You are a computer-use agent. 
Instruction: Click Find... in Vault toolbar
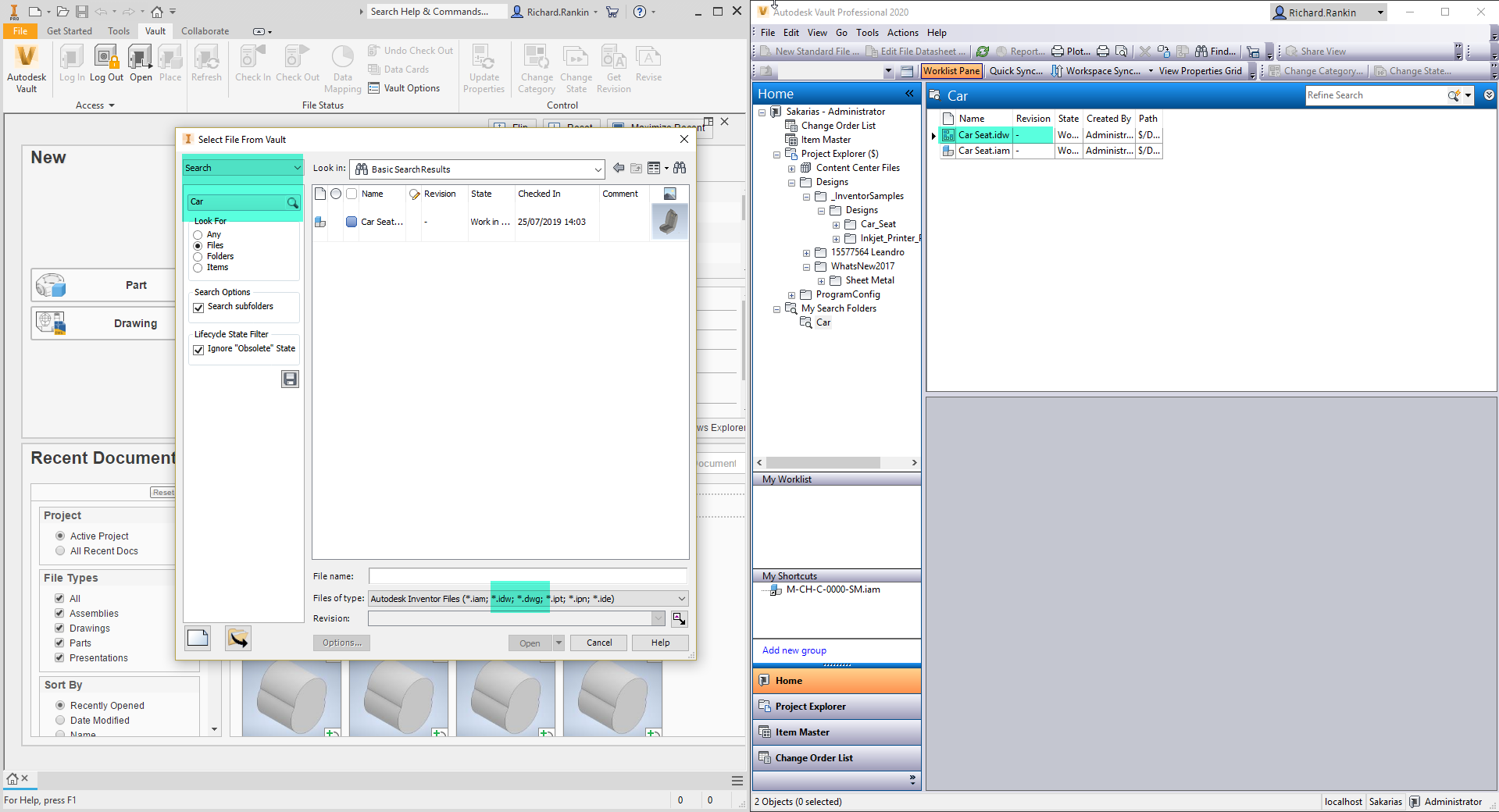click(x=1215, y=52)
